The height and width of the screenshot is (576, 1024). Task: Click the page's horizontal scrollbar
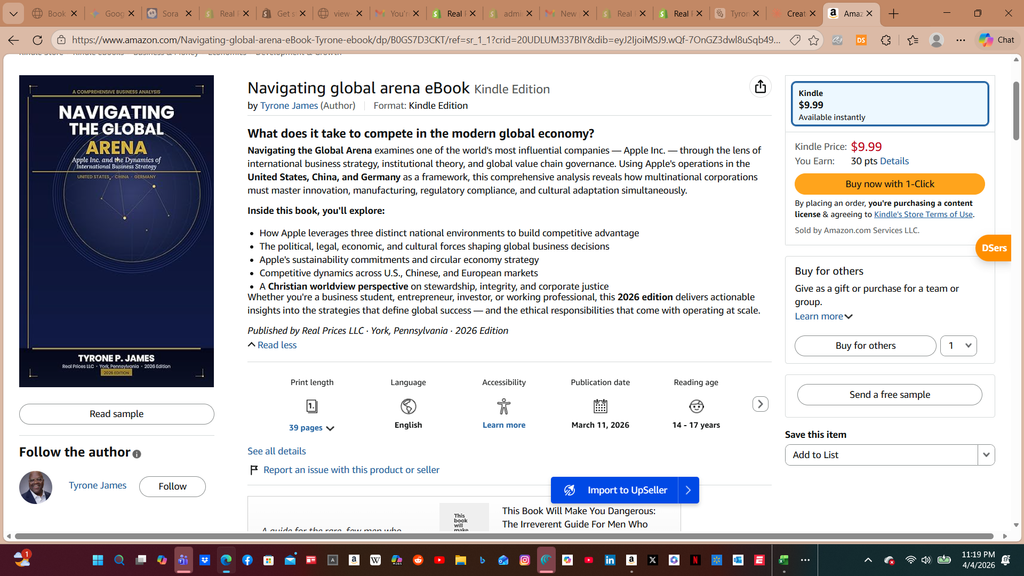point(504,536)
